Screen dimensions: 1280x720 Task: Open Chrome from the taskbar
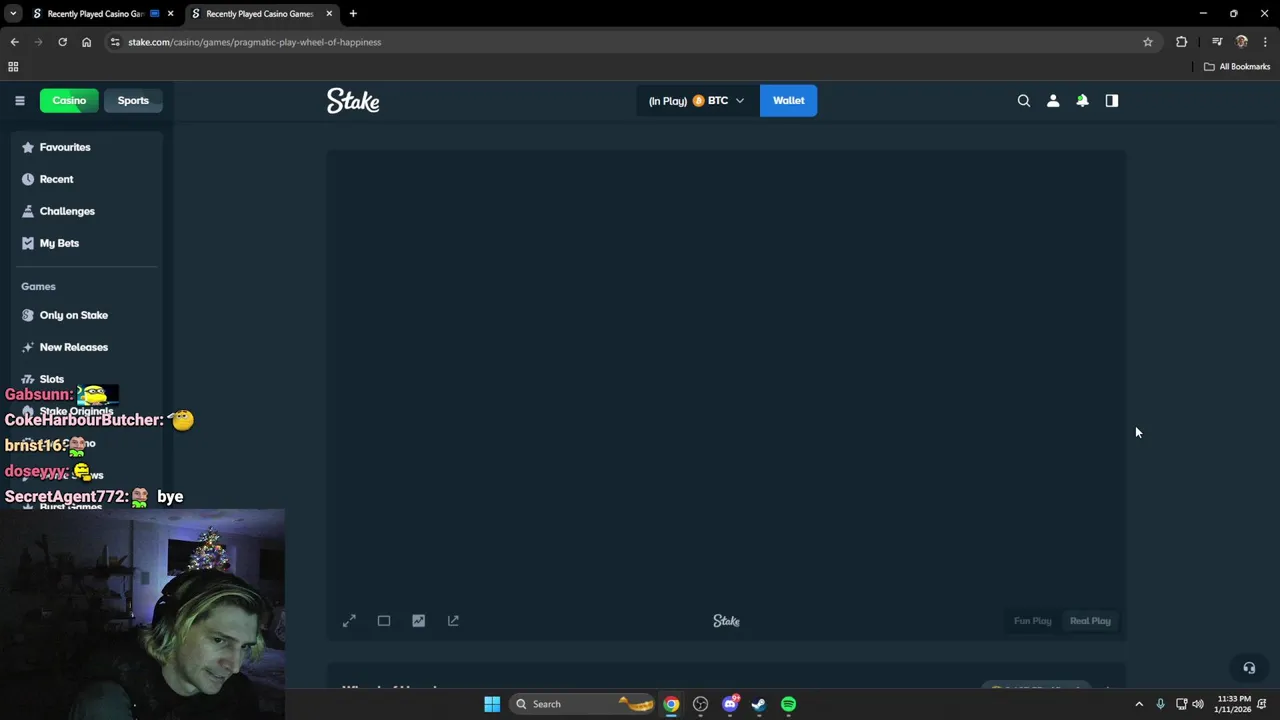[671, 704]
